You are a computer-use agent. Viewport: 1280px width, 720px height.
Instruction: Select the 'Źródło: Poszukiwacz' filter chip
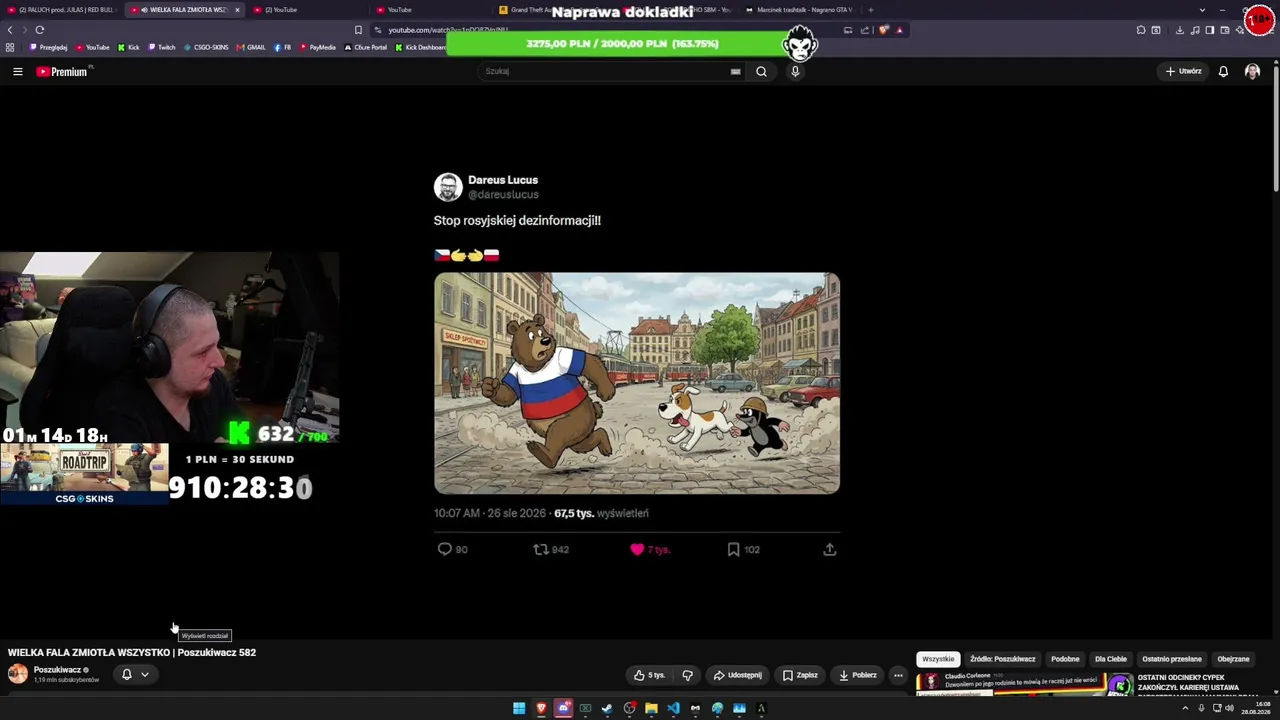tap(1002, 659)
